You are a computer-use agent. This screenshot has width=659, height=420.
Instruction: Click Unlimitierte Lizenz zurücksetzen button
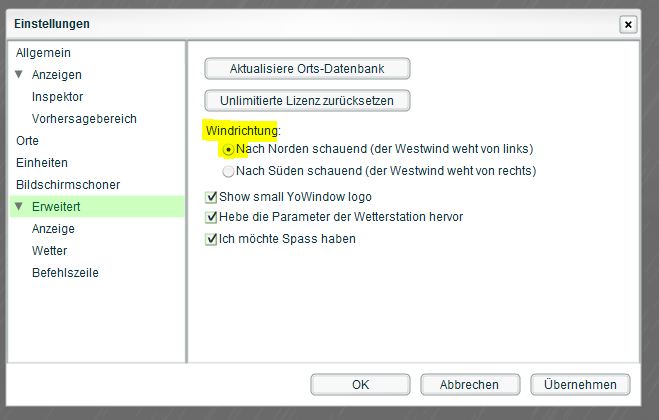(307, 100)
